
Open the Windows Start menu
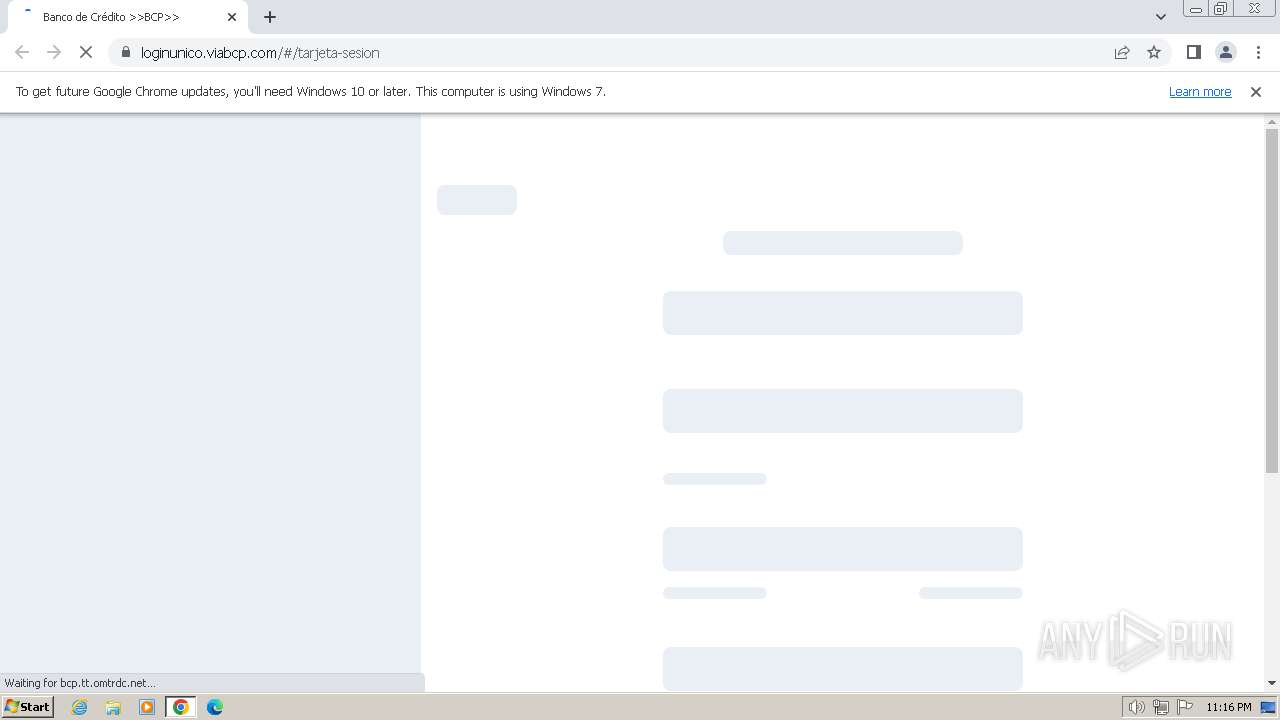(x=27, y=707)
